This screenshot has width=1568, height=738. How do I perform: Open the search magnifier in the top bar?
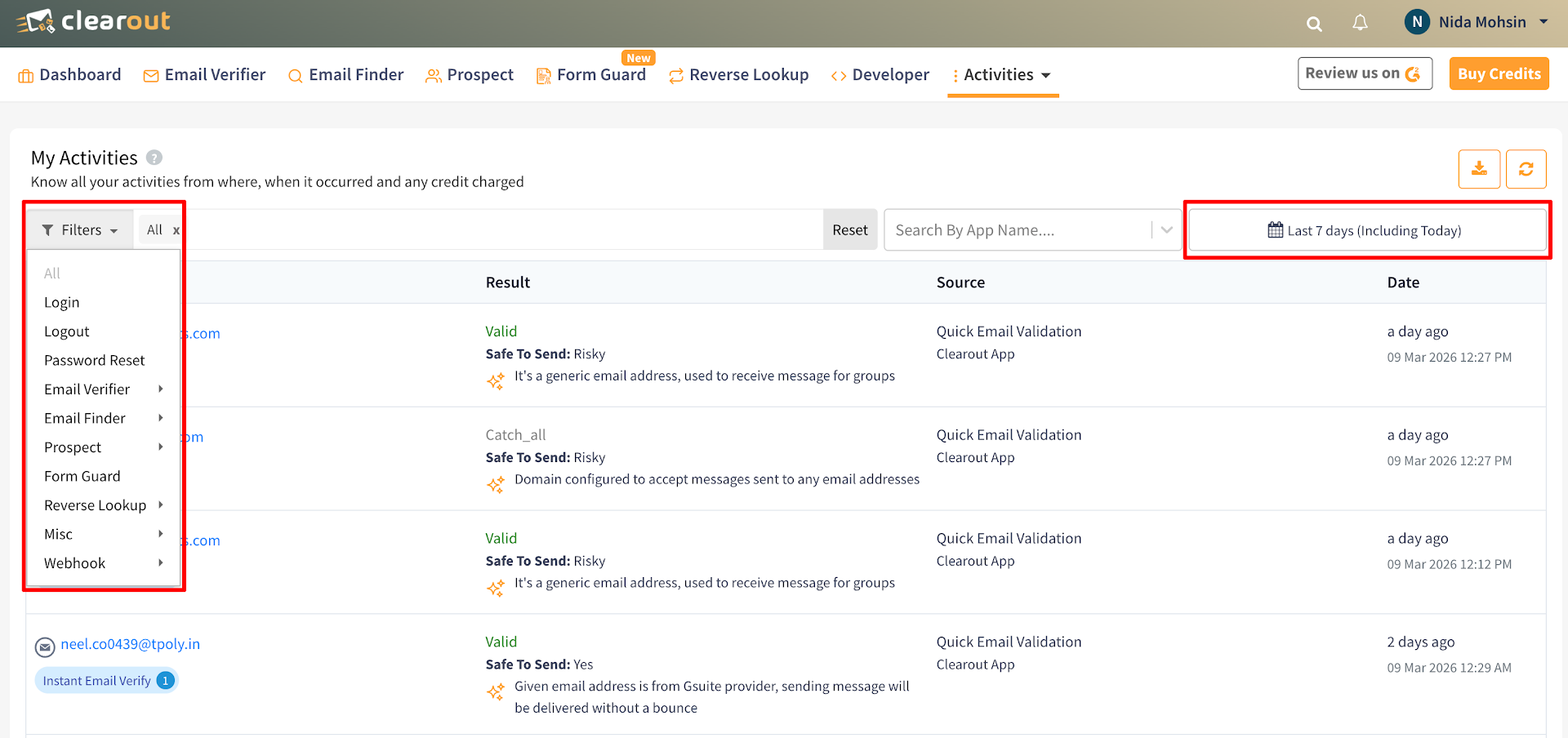(x=1314, y=24)
